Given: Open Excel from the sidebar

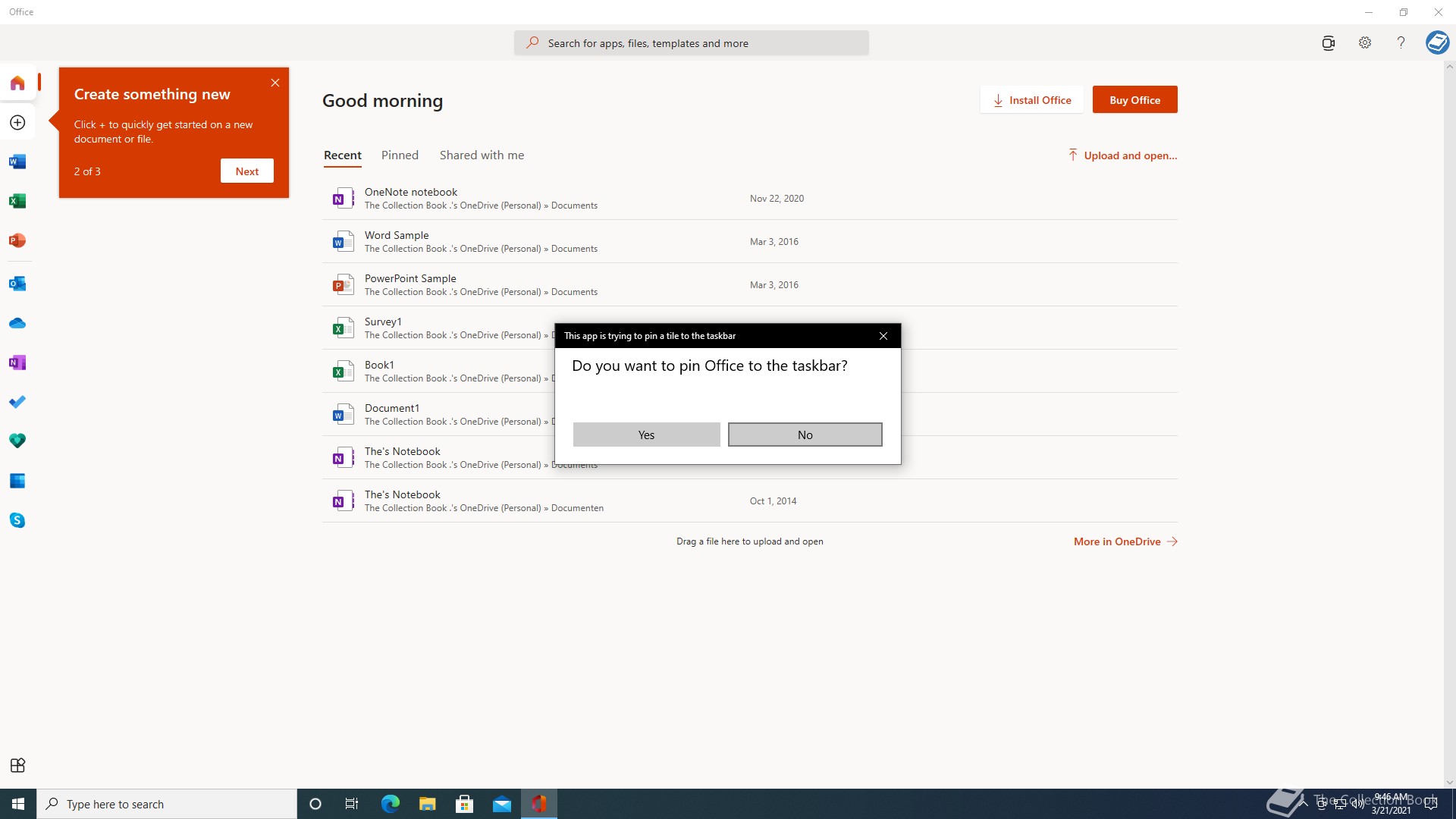Looking at the screenshot, I should [x=17, y=201].
